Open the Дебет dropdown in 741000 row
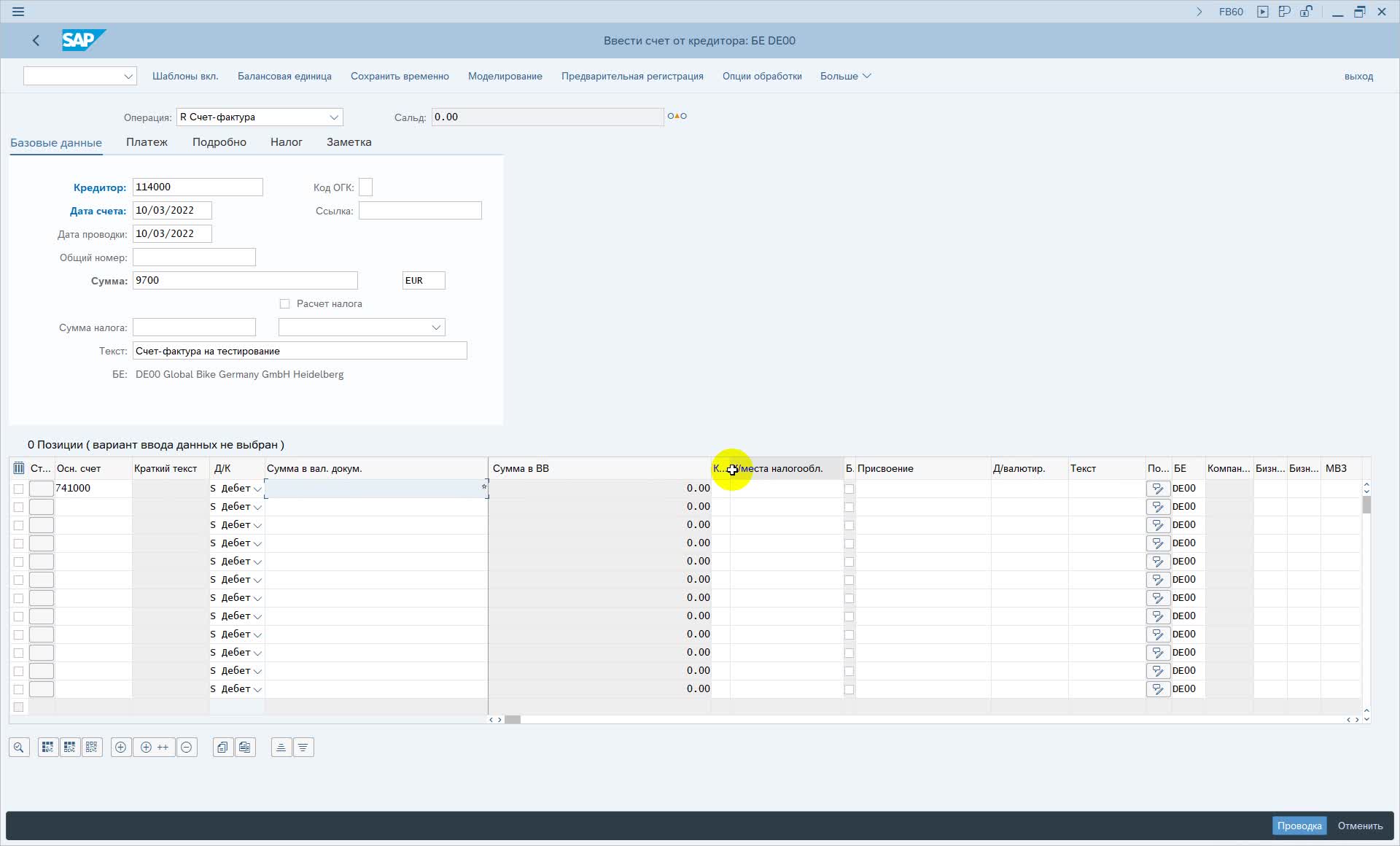1400x846 pixels. pos(257,489)
